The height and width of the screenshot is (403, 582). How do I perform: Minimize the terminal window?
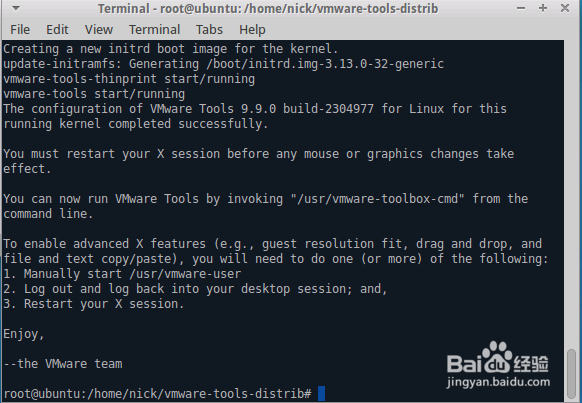(521, 8)
